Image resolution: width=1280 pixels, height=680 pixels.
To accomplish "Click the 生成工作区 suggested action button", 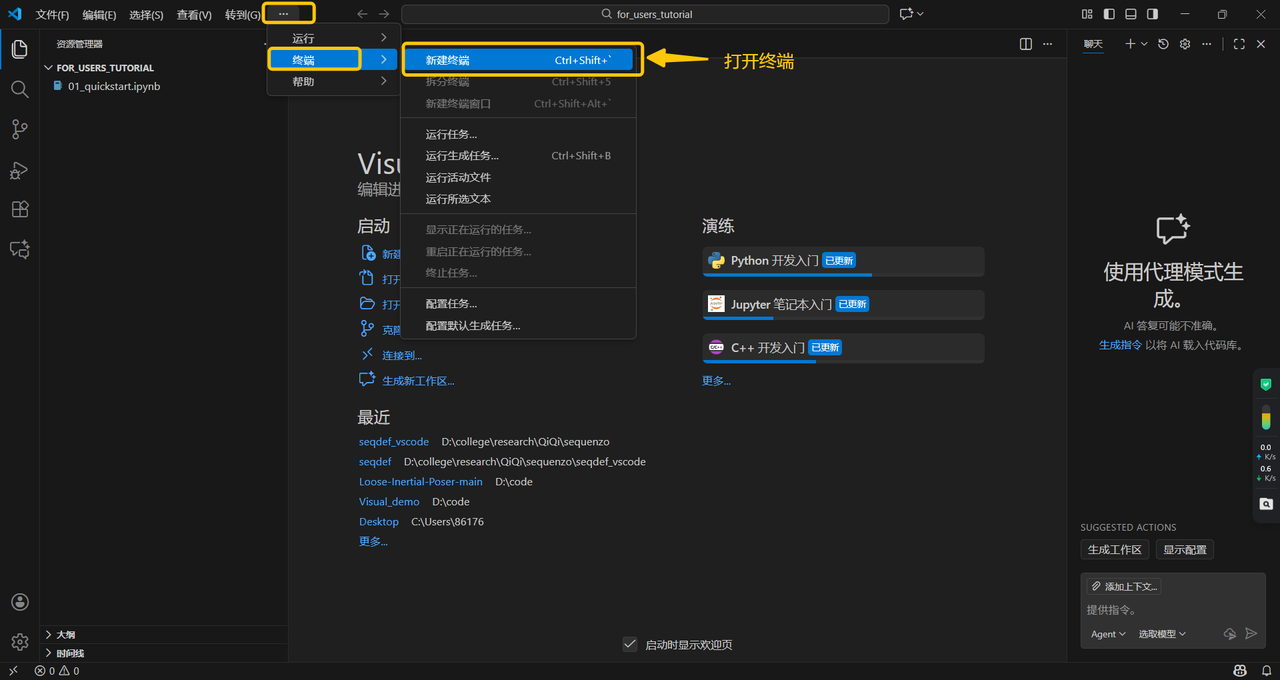I will coord(1114,550).
